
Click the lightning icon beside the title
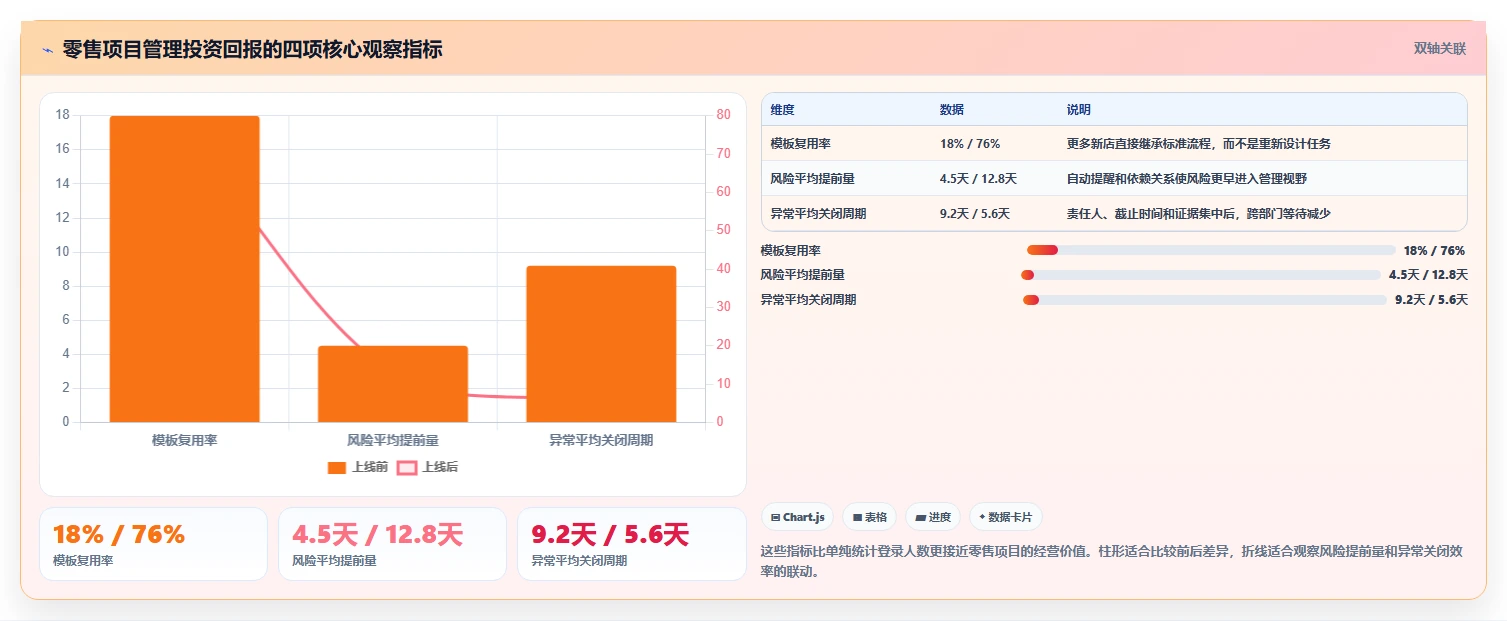[x=47, y=50]
